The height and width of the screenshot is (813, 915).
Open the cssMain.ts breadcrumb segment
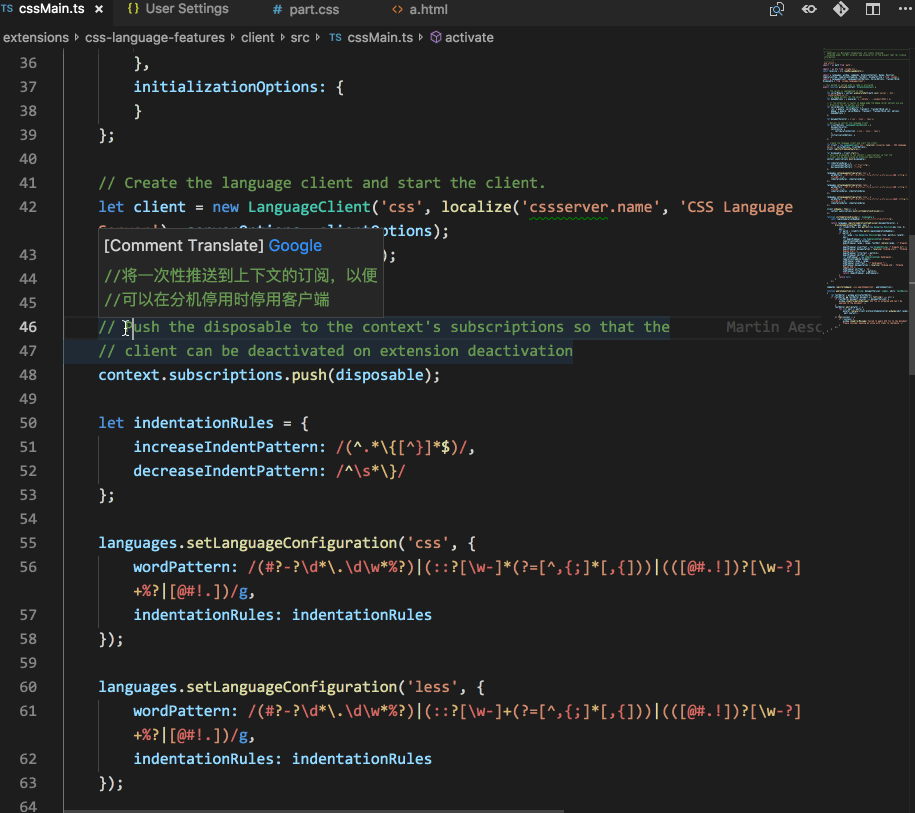click(x=380, y=37)
